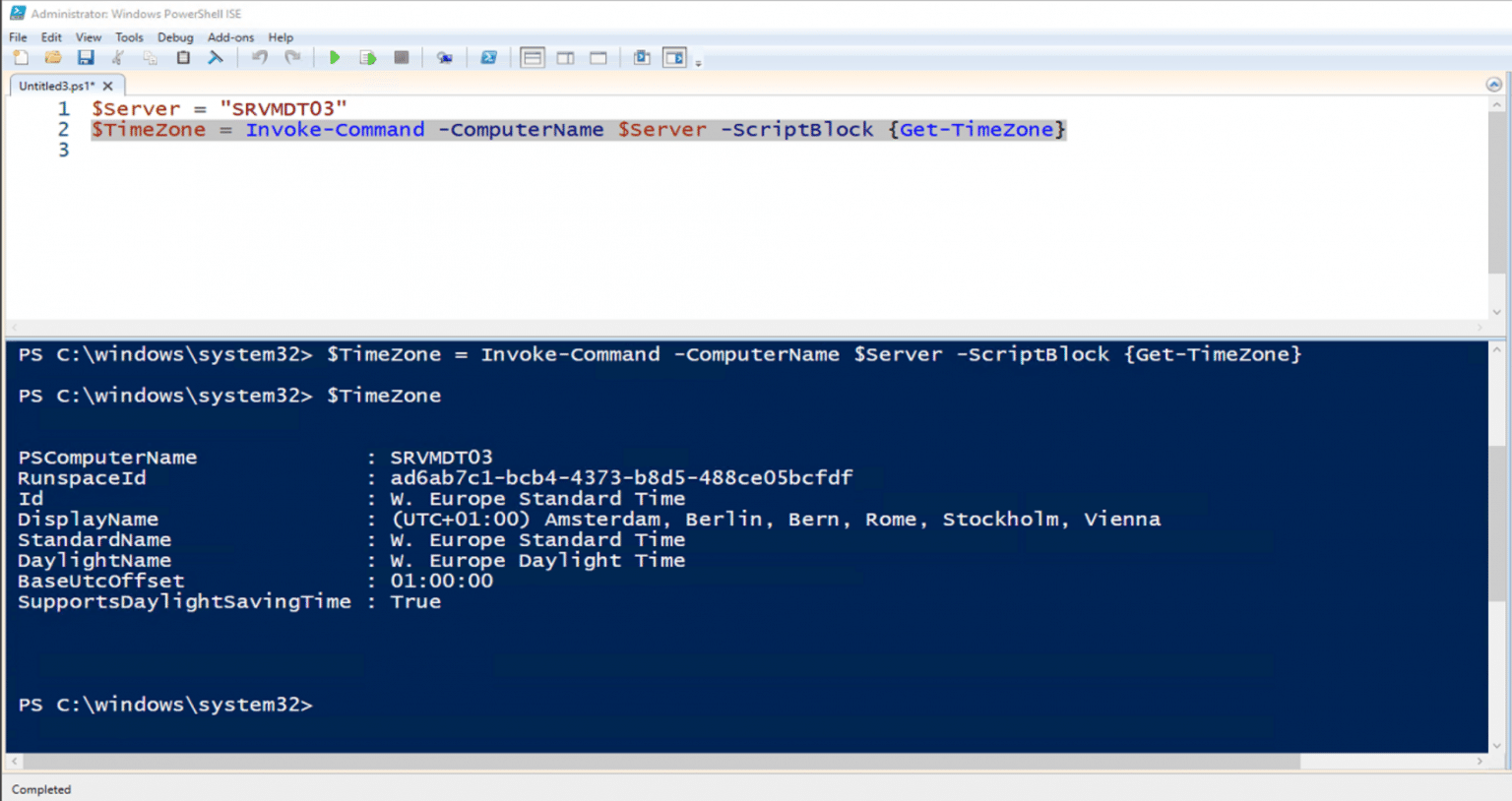Open the Help menu
This screenshot has height=801, width=1512.
click(281, 37)
